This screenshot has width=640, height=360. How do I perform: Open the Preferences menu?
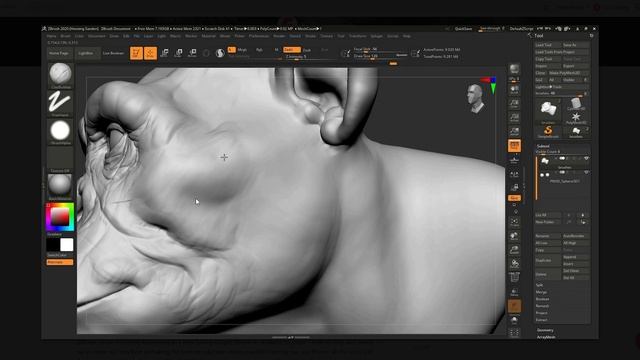coord(259,36)
